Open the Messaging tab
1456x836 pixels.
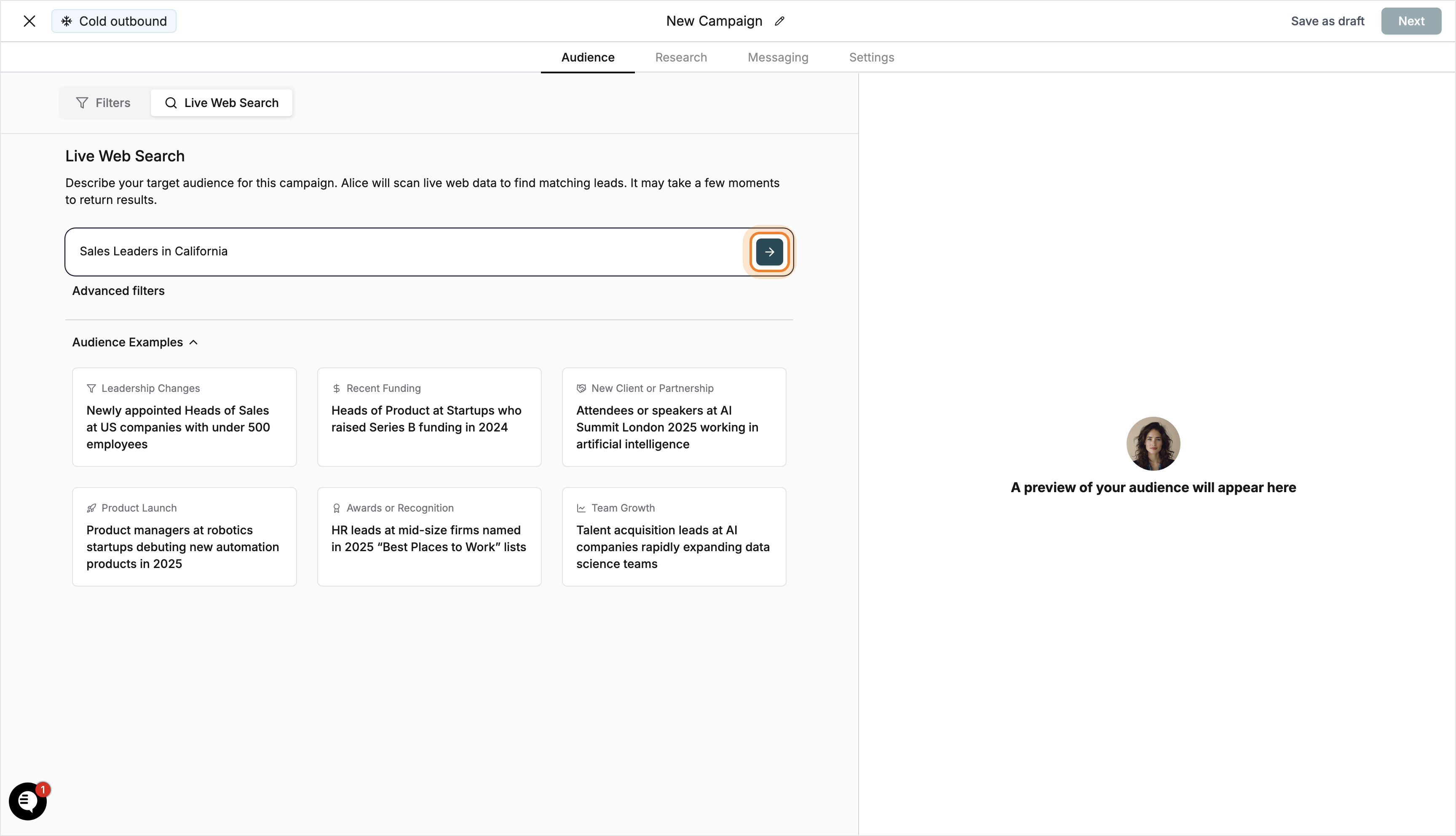(778, 57)
